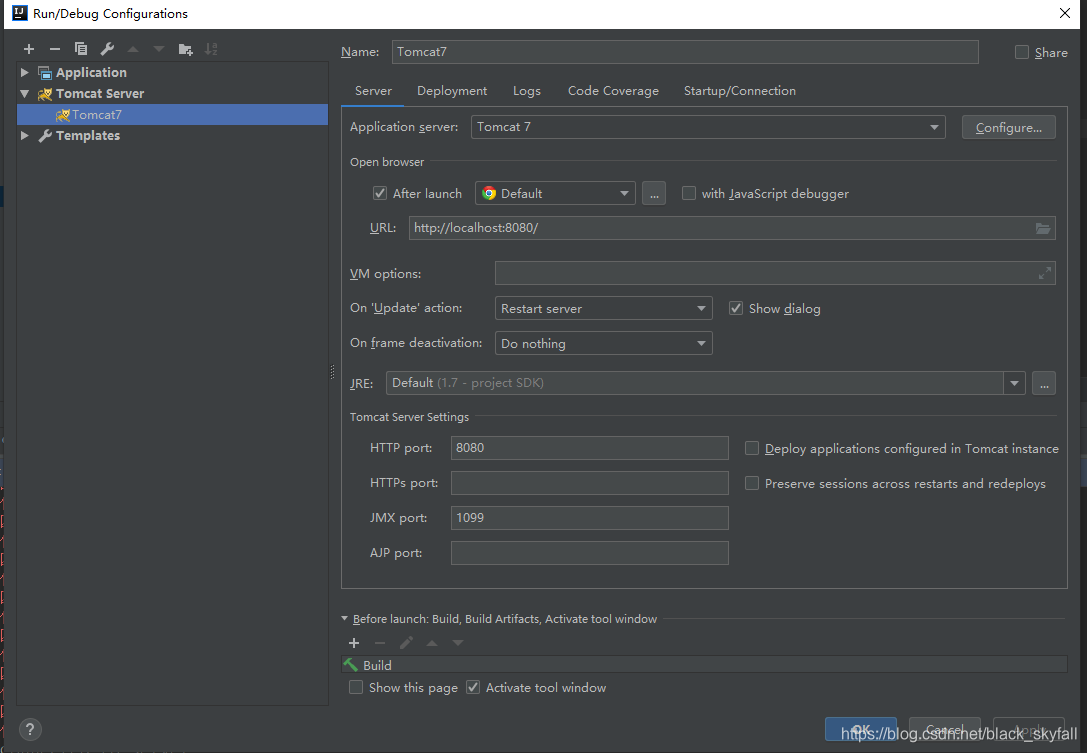Viewport: 1087px width, 753px height.
Task: Enable Preserve sessions across restarts checkbox
Action: [751, 483]
